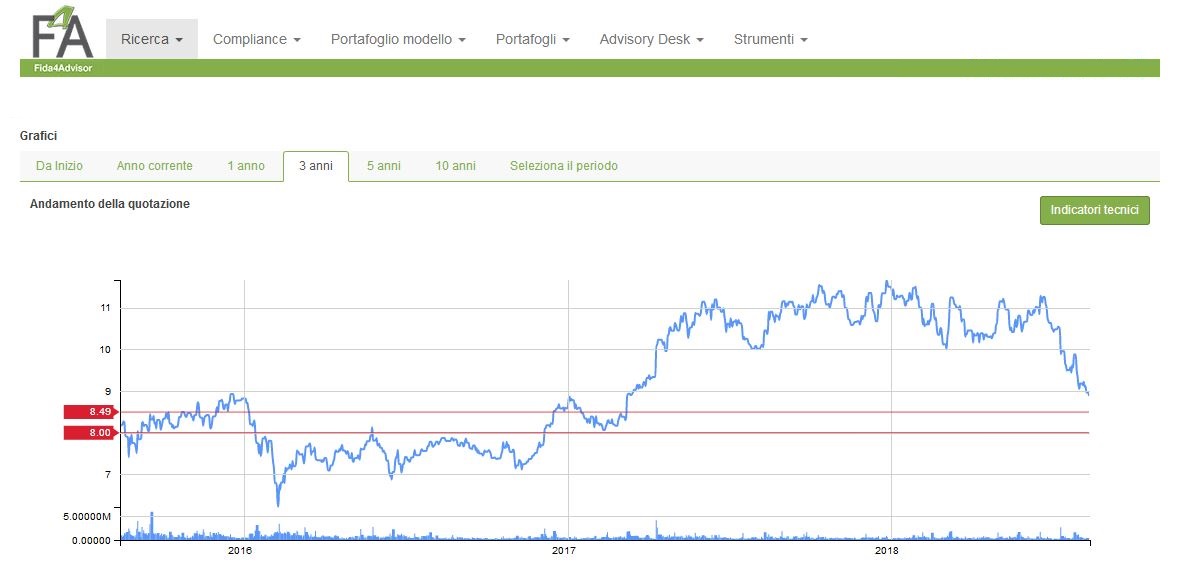Select the Anno corrente tab
This screenshot has height=588, width=1178.
click(x=156, y=166)
